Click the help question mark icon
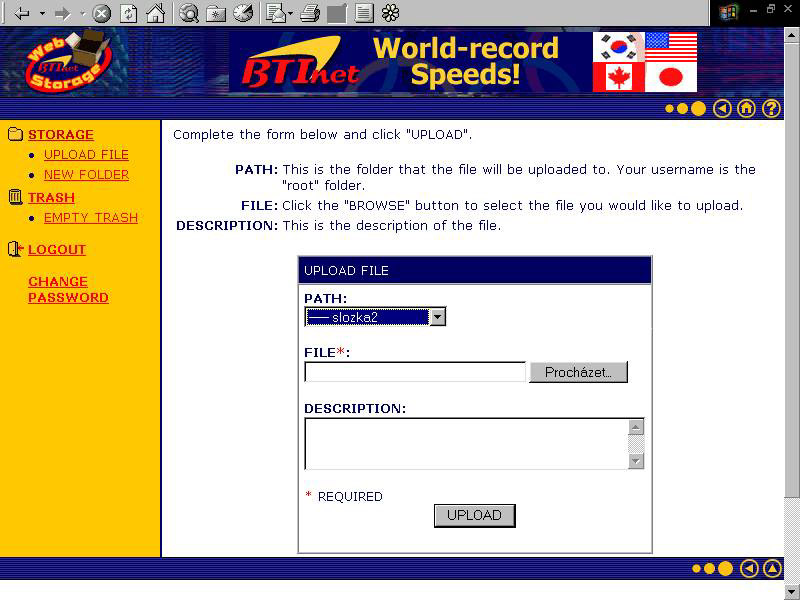Image resolution: width=800 pixels, height=600 pixels. point(771,109)
